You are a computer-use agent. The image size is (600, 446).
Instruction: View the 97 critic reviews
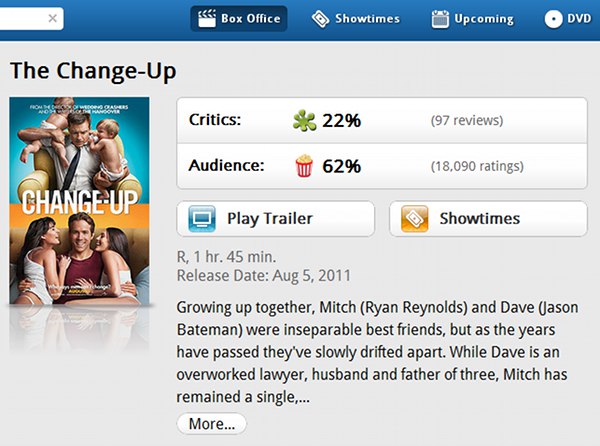[467, 121]
